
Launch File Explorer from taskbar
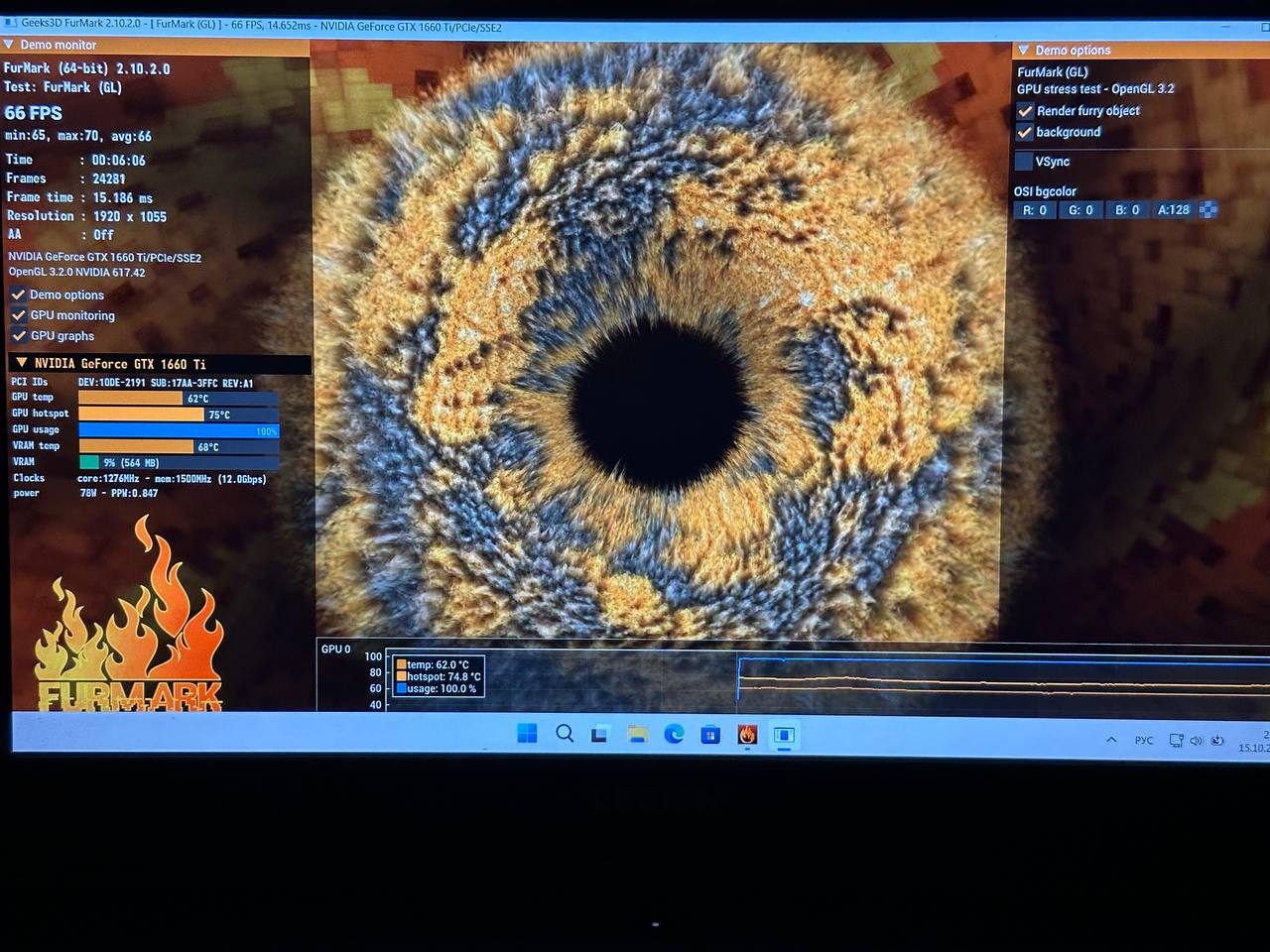[637, 735]
